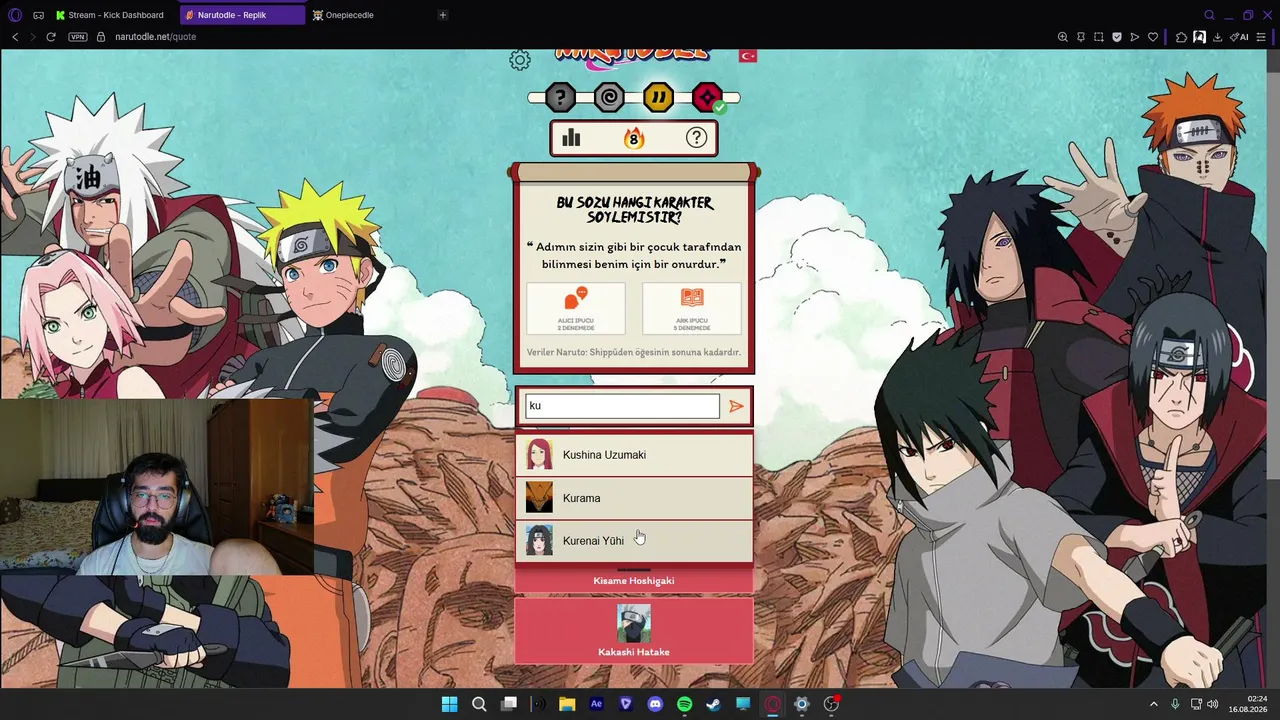Click the pin icon in address bar
This screenshot has height=720, width=1280.
1081,37
